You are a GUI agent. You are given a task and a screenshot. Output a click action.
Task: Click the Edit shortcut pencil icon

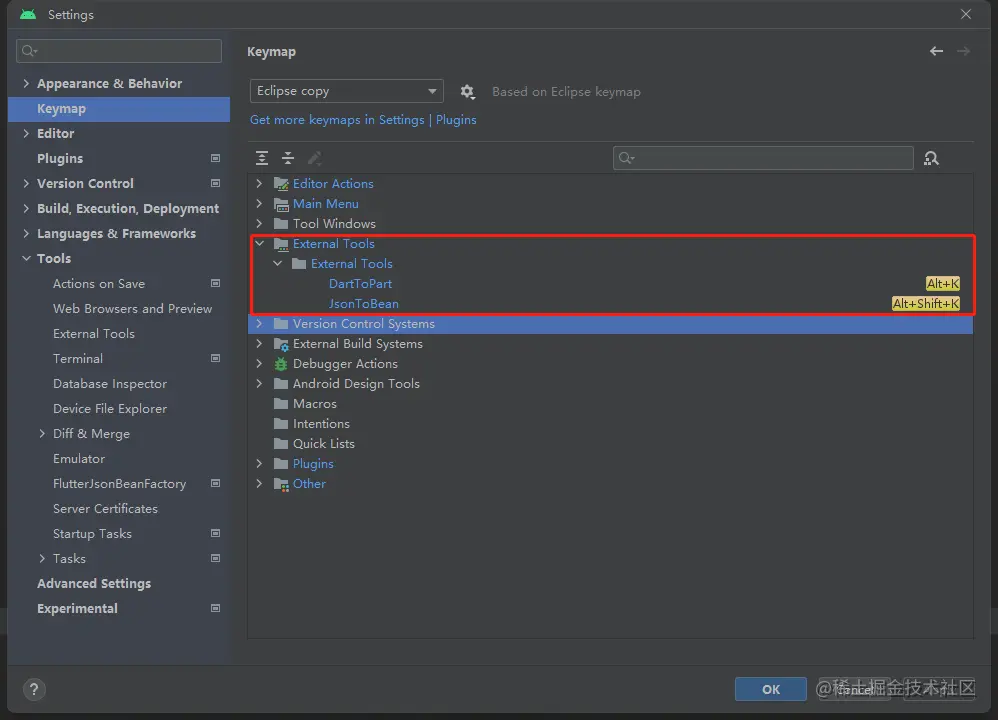click(x=314, y=158)
